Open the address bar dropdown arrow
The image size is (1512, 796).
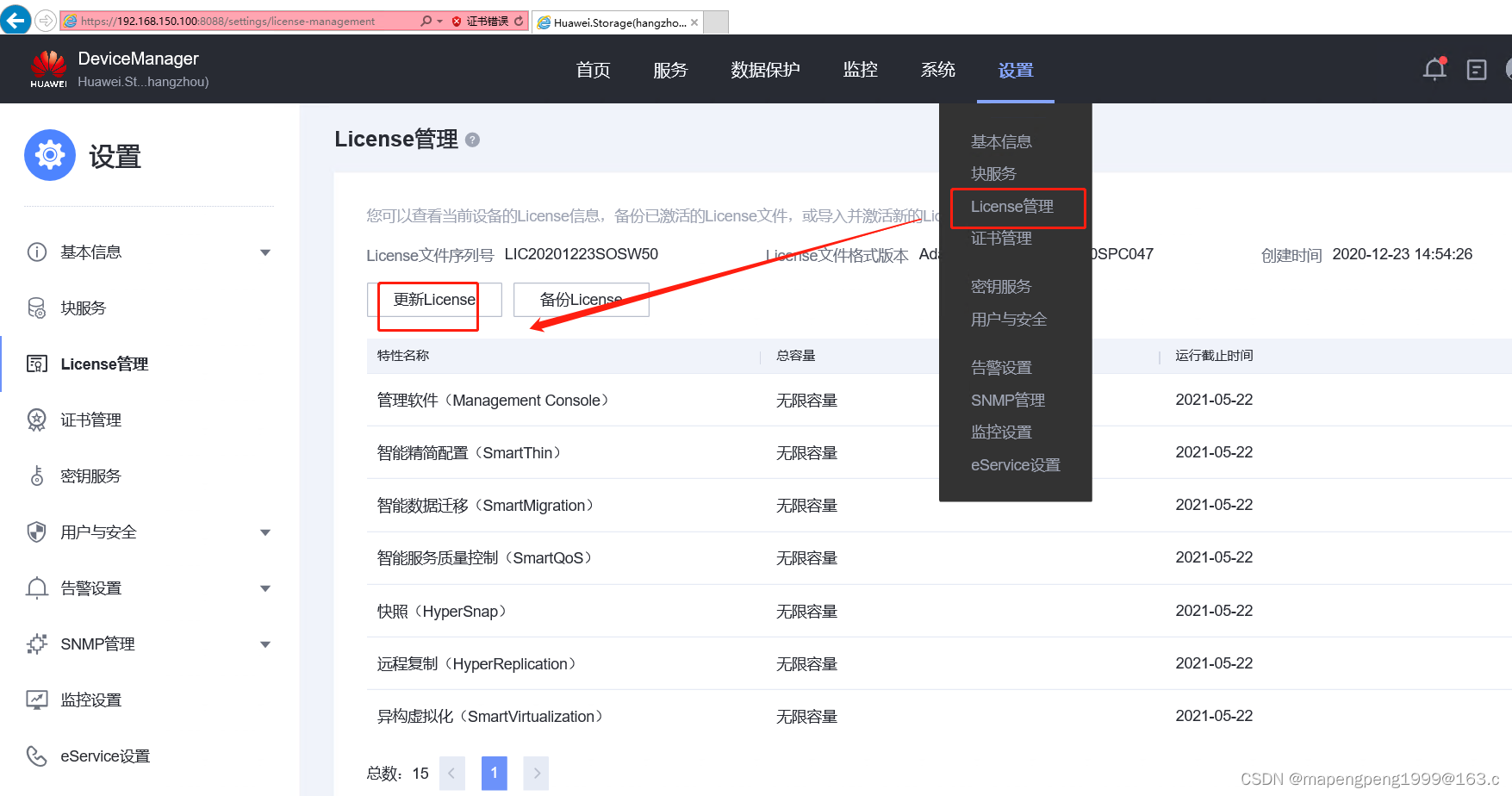(440, 22)
